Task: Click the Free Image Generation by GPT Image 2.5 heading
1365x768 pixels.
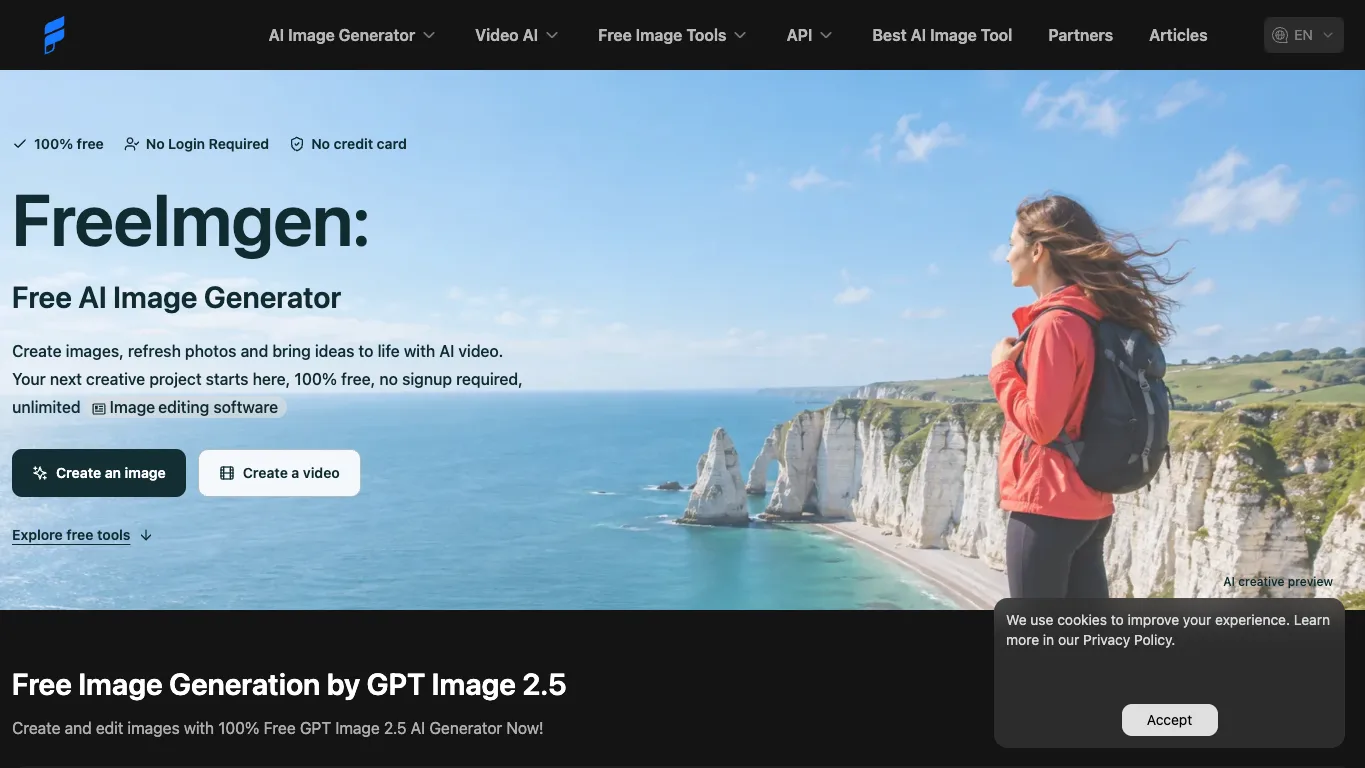Action: tap(289, 685)
